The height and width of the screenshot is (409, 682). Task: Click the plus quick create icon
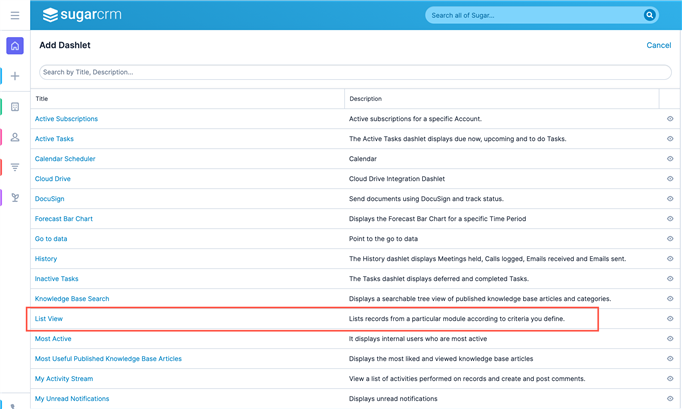15,76
